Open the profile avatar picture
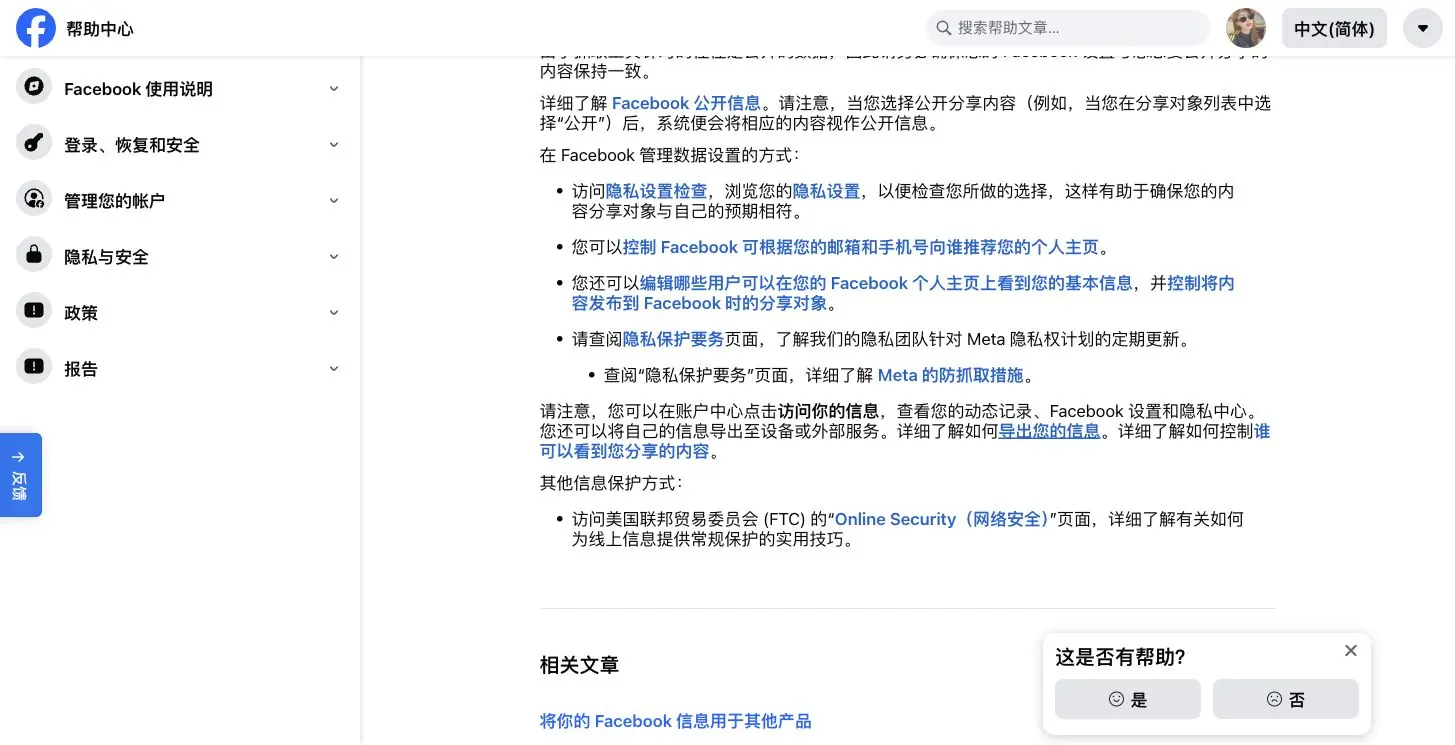The width and height of the screenshot is (1455, 745). click(x=1246, y=28)
